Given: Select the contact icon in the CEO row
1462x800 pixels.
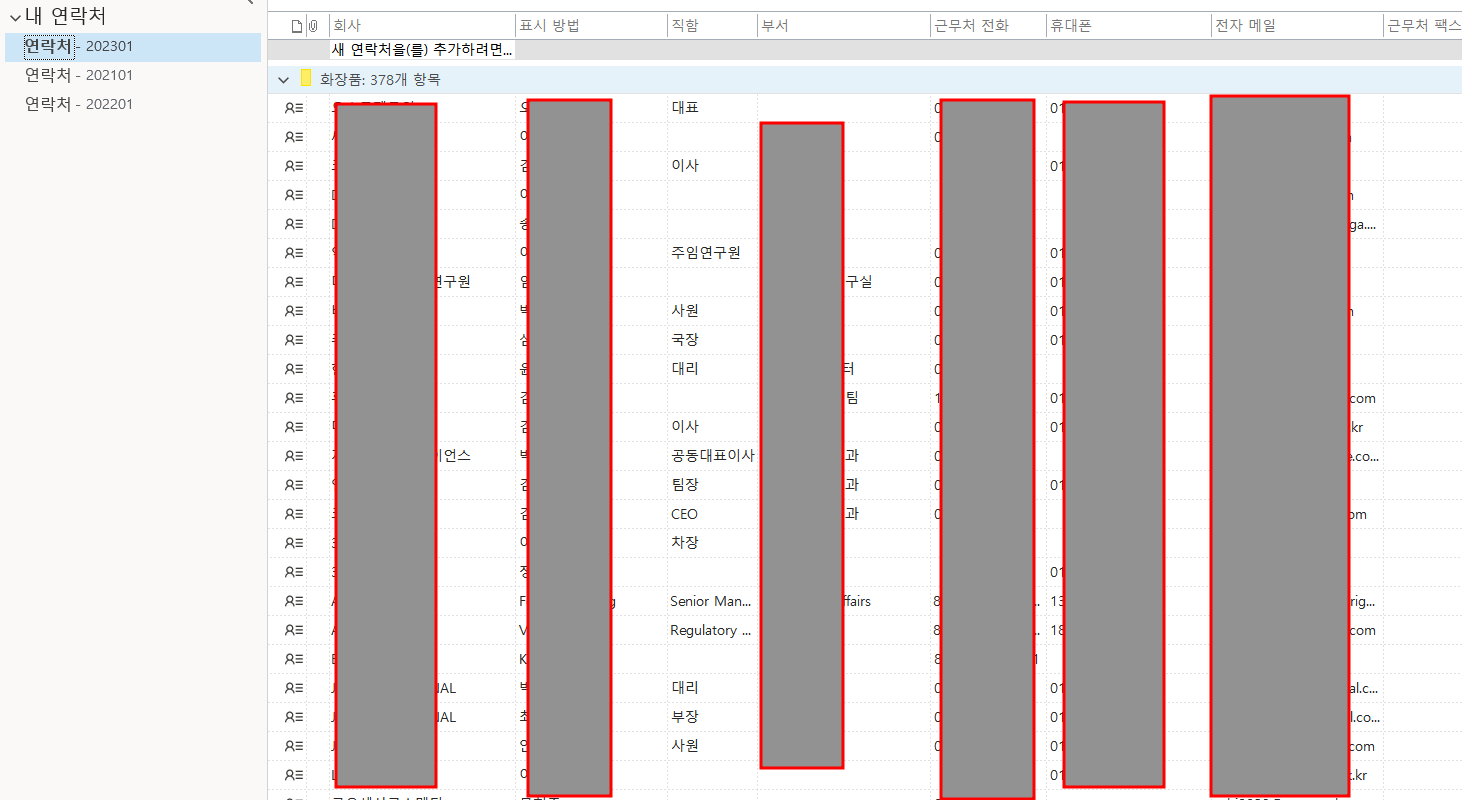Looking at the screenshot, I should coord(294,514).
